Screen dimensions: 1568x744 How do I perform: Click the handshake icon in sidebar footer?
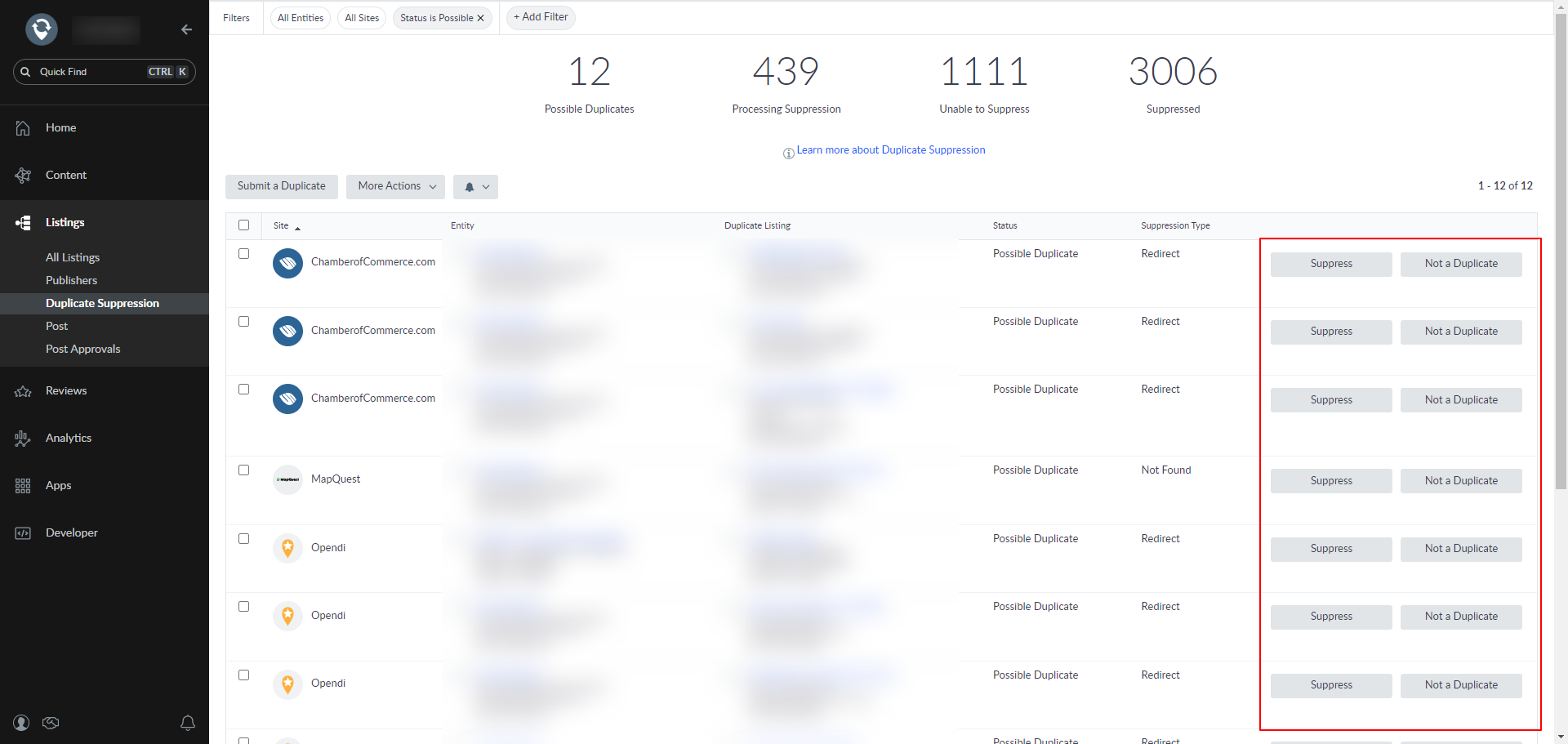51,723
